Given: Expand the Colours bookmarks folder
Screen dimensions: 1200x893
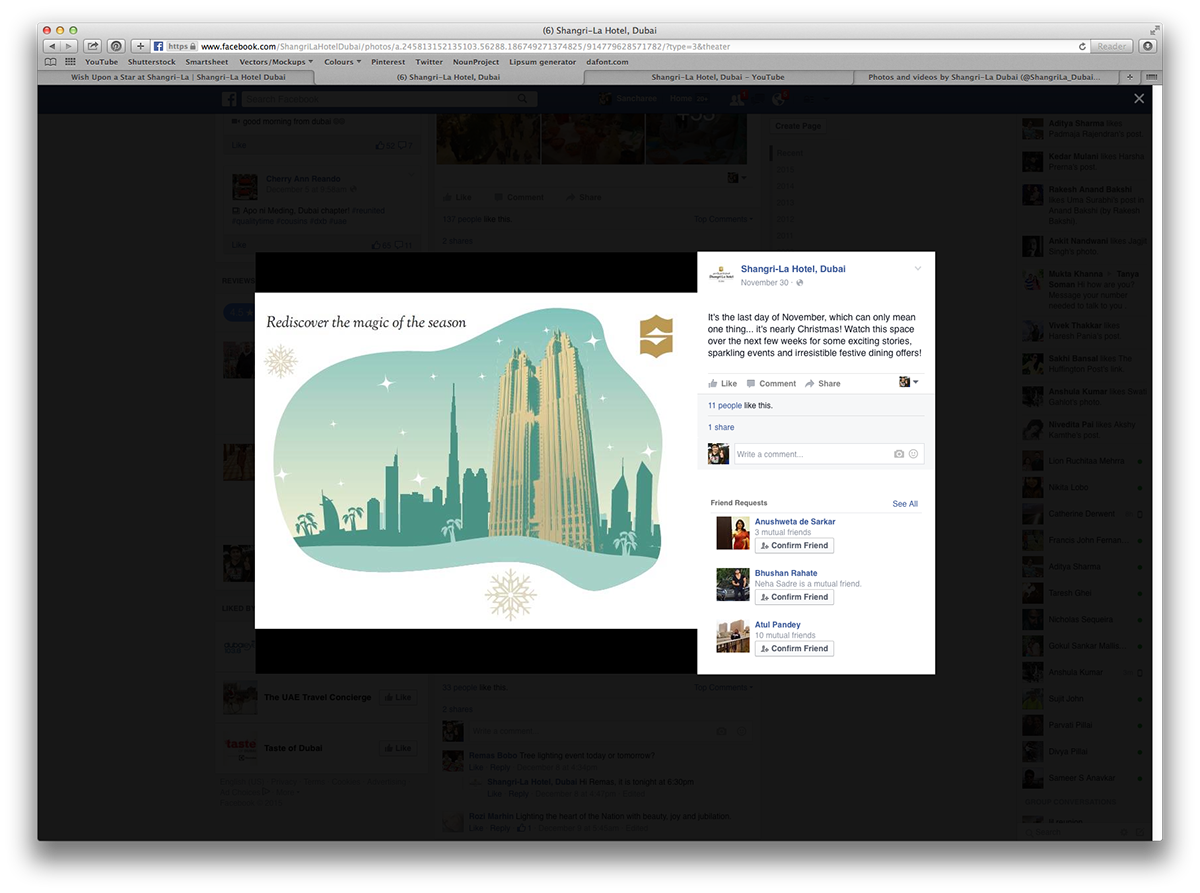Looking at the screenshot, I should pos(342,62).
